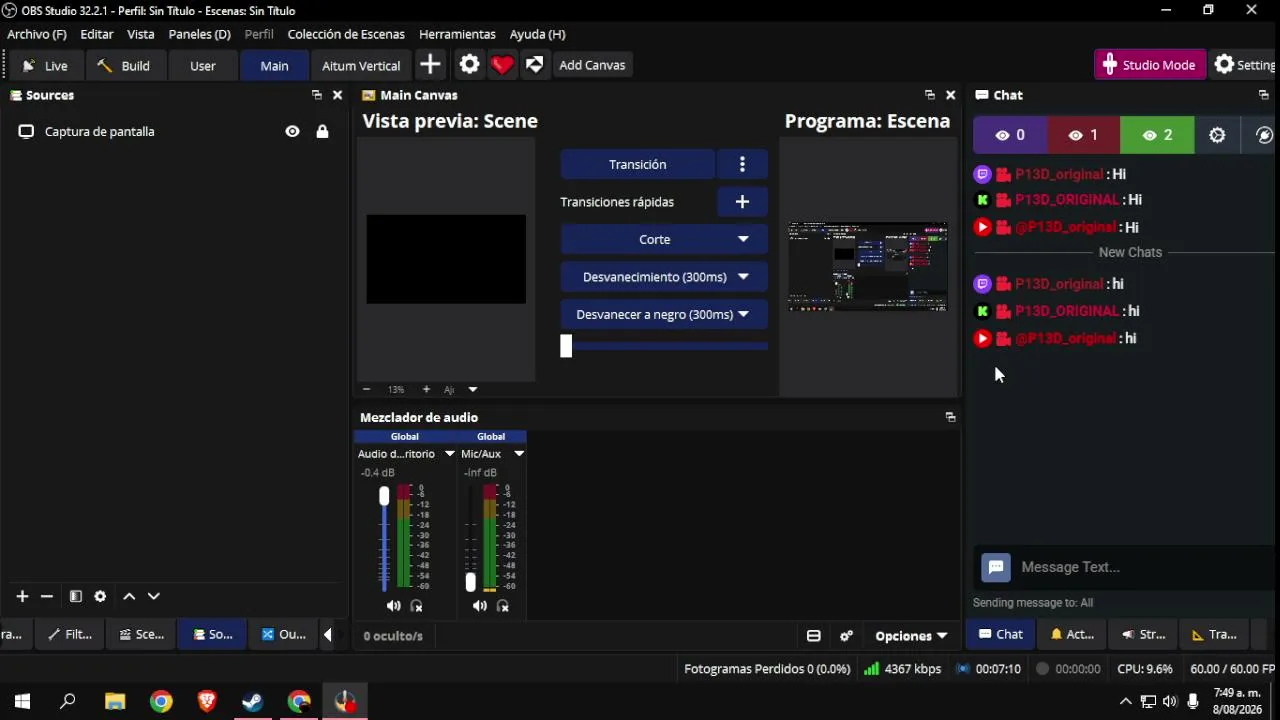This screenshot has width=1280, height=720.
Task: Open the gear settings icon in top toolbar
Action: [470, 65]
